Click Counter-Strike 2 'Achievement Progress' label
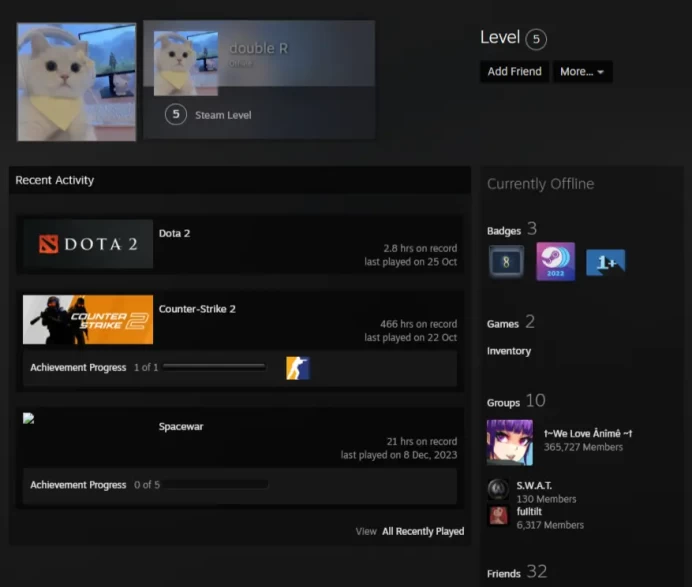 tap(78, 367)
